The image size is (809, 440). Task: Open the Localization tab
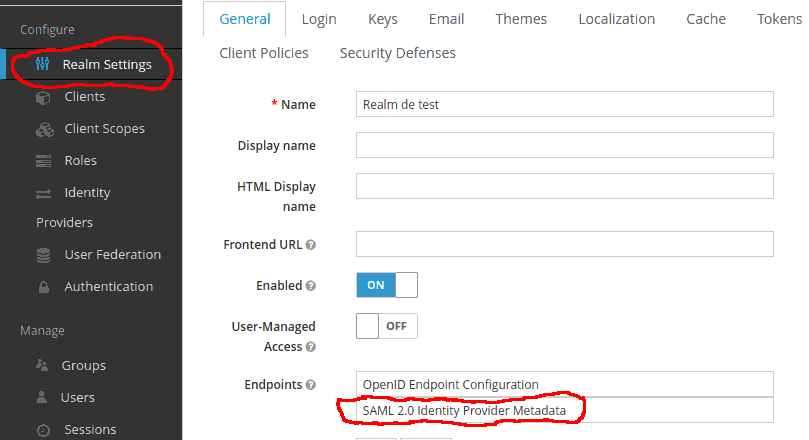click(617, 19)
